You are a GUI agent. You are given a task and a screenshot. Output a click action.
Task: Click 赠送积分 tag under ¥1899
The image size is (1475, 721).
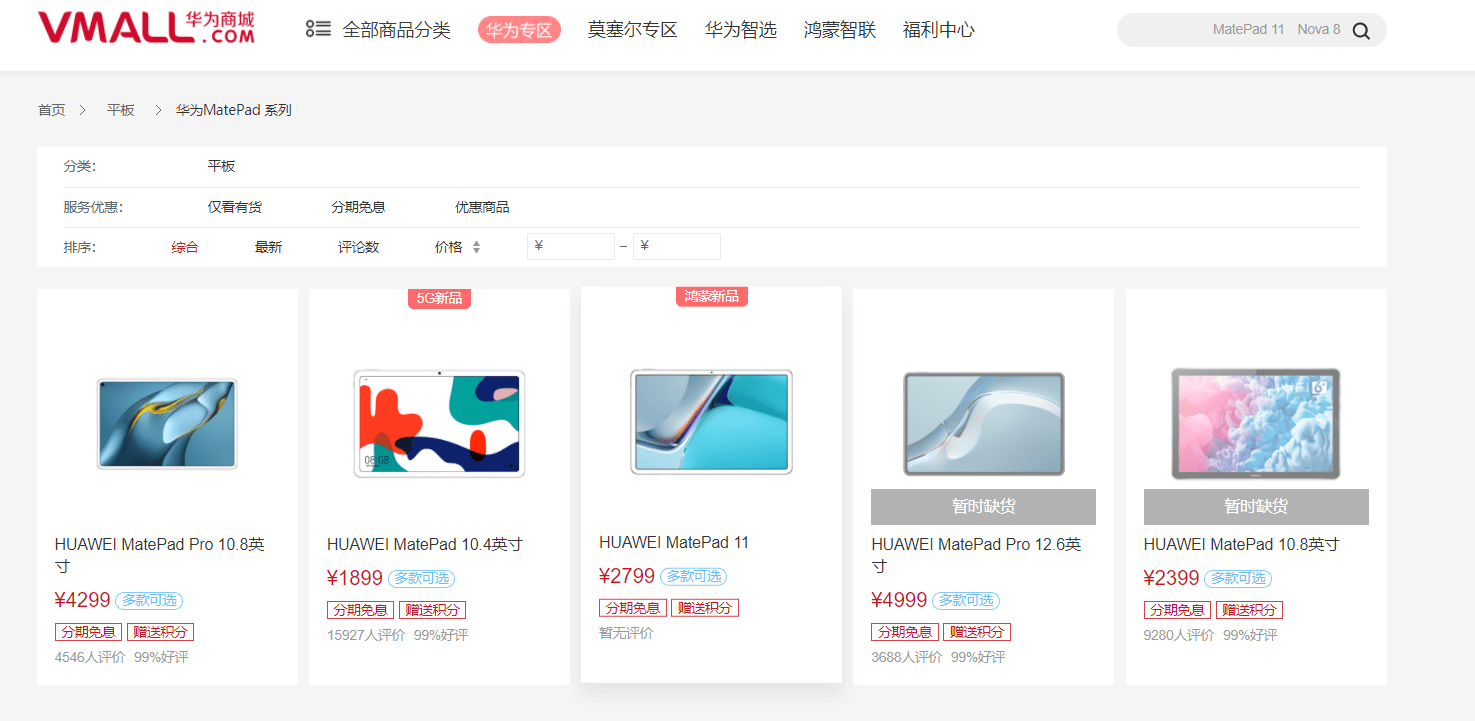[433, 610]
